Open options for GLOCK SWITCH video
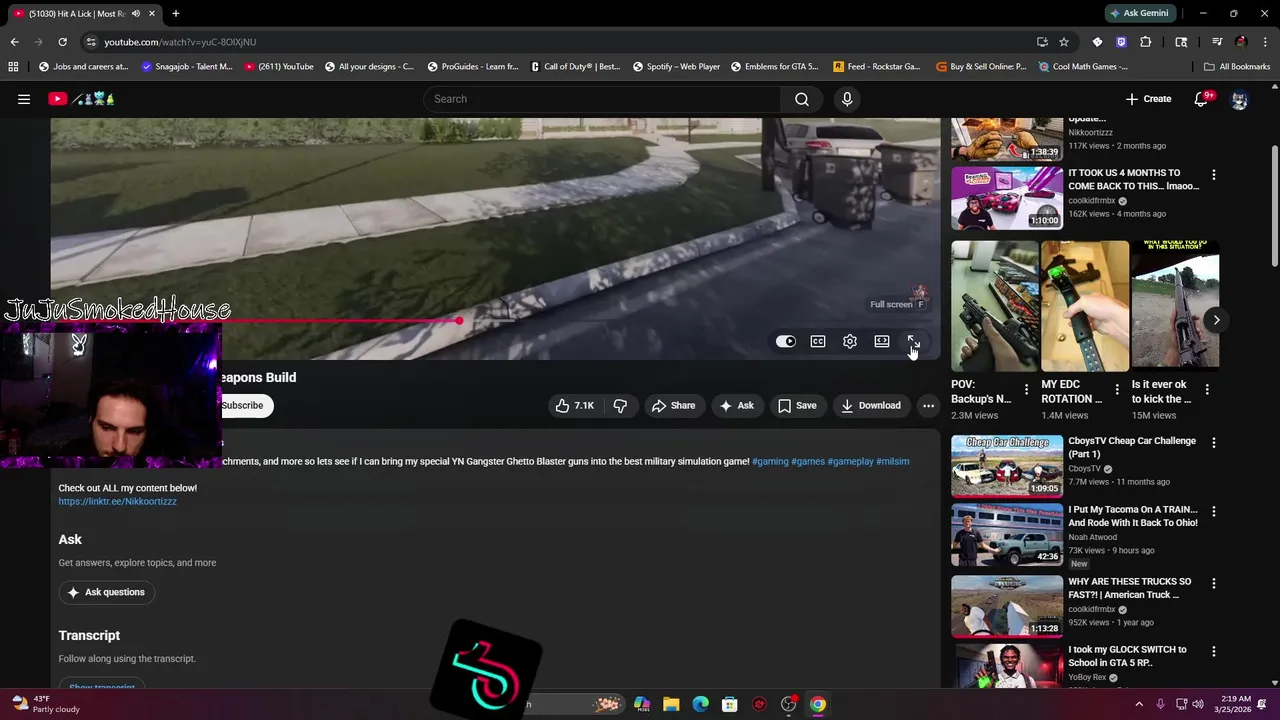The image size is (1280, 720). click(x=1214, y=652)
